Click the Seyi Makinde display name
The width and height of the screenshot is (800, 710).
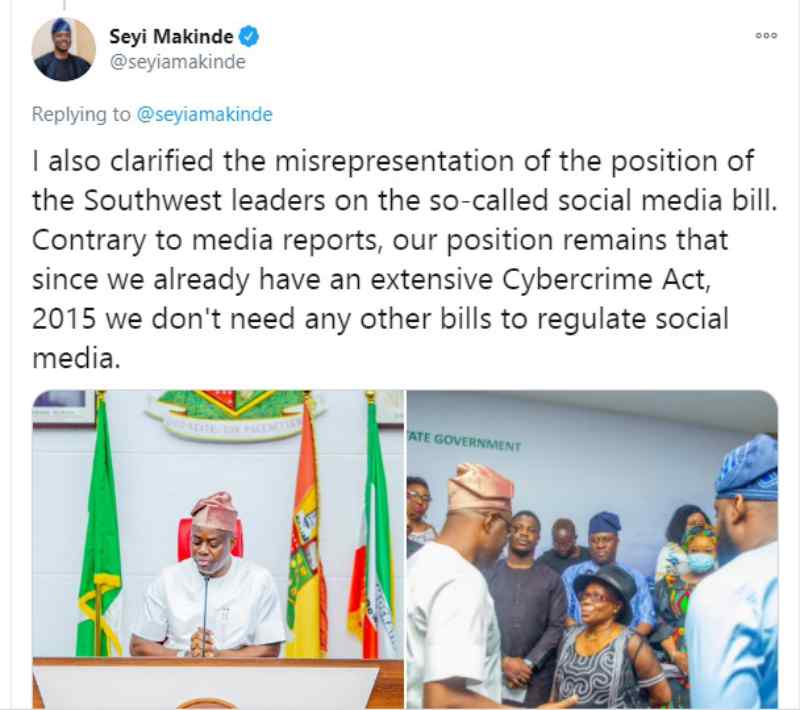click(171, 37)
